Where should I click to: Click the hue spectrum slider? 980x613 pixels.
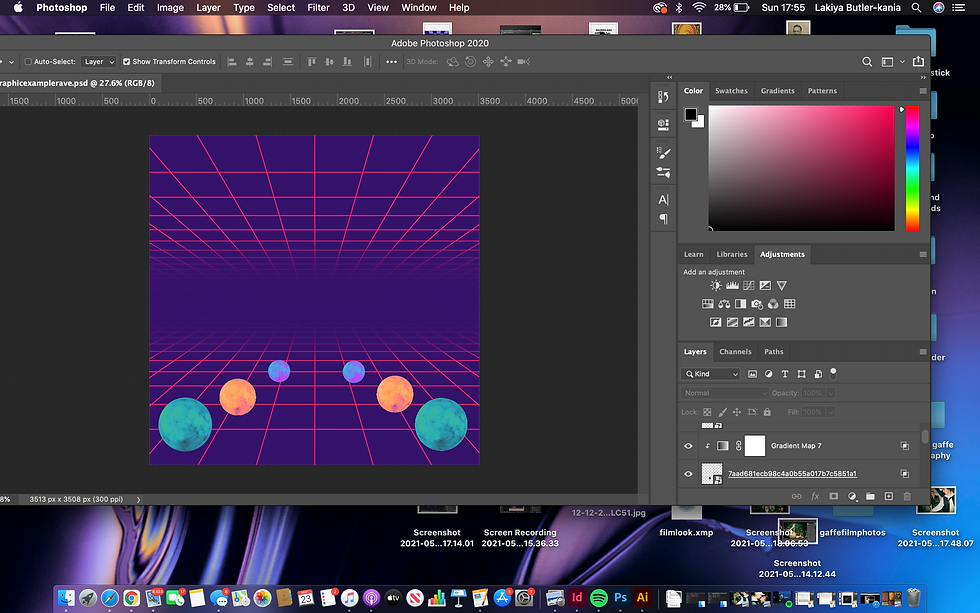pos(912,168)
